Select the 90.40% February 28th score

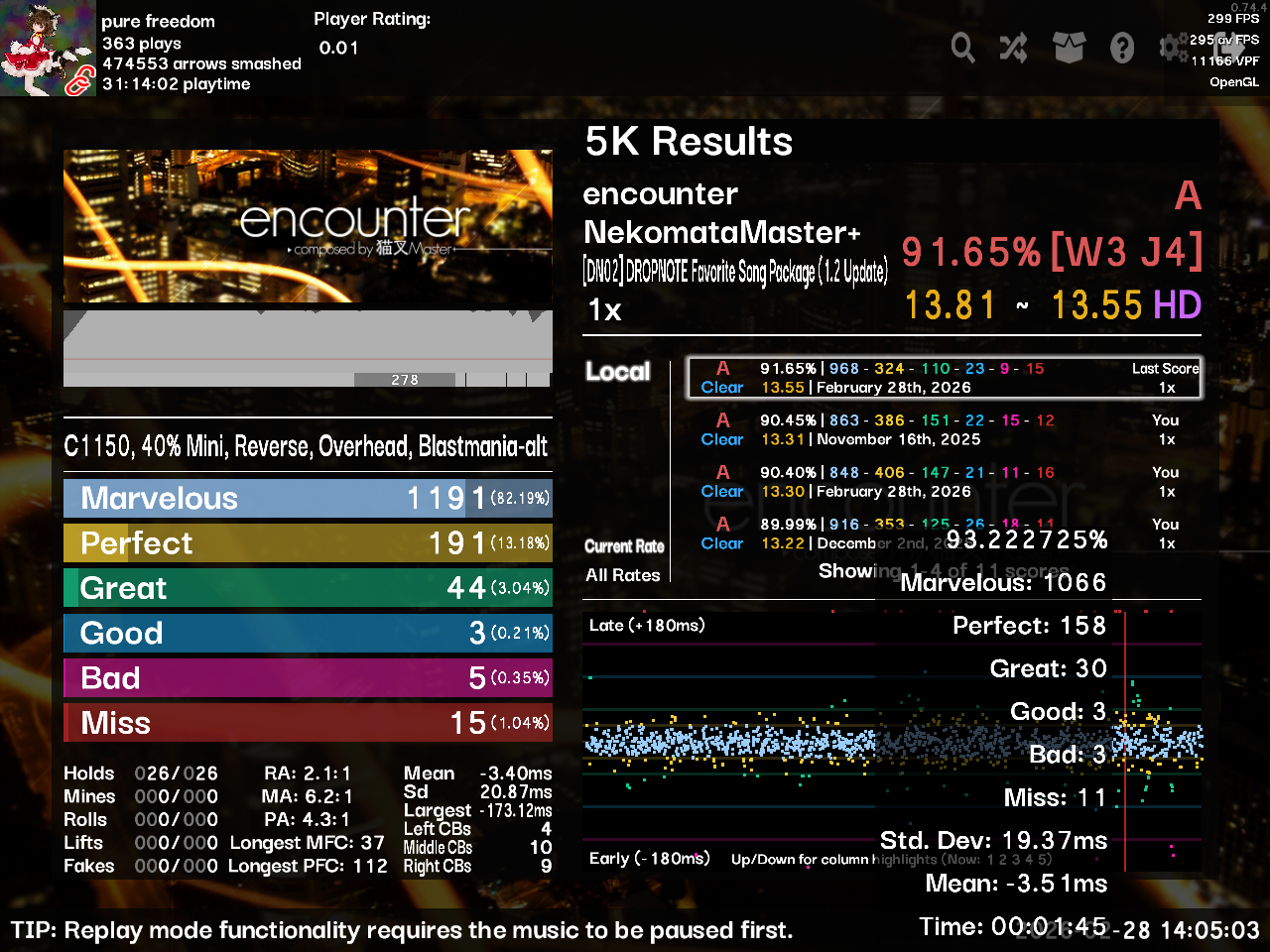pyautogui.click(x=944, y=482)
